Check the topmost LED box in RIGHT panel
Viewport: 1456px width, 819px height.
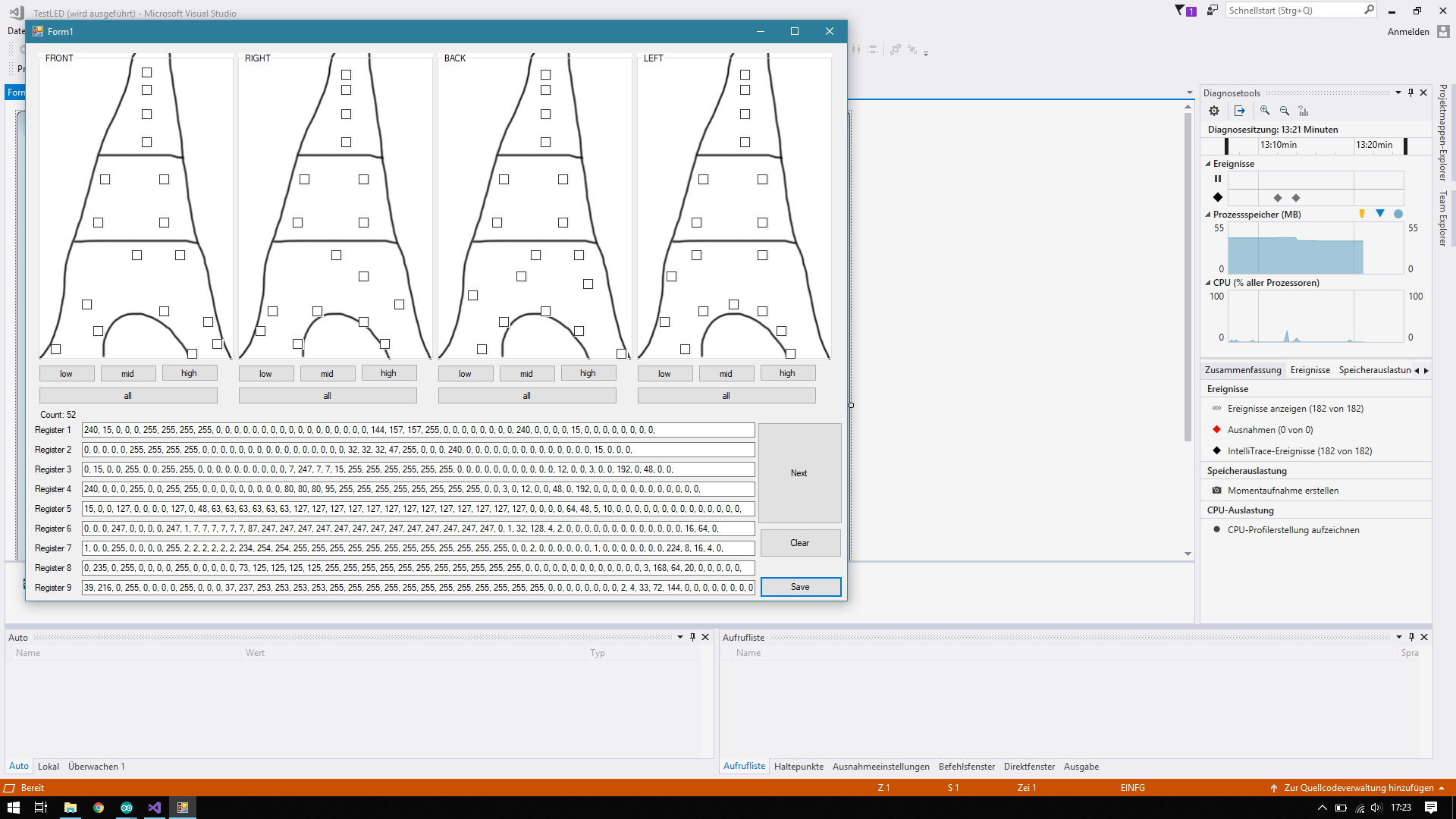[x=347, y=74]
